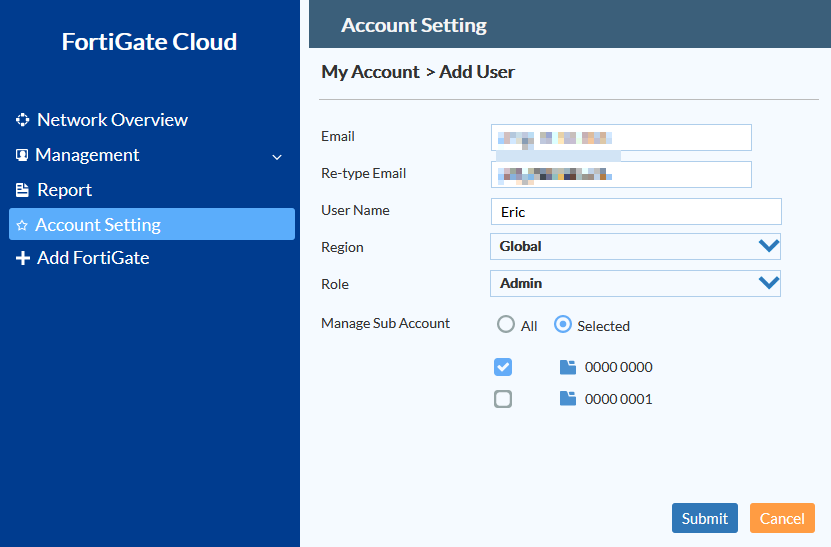This screenshot has width=831, height=547.
Task: Click the Account Setting star icon
Action: pyautogui.click(x=22, y=225)
